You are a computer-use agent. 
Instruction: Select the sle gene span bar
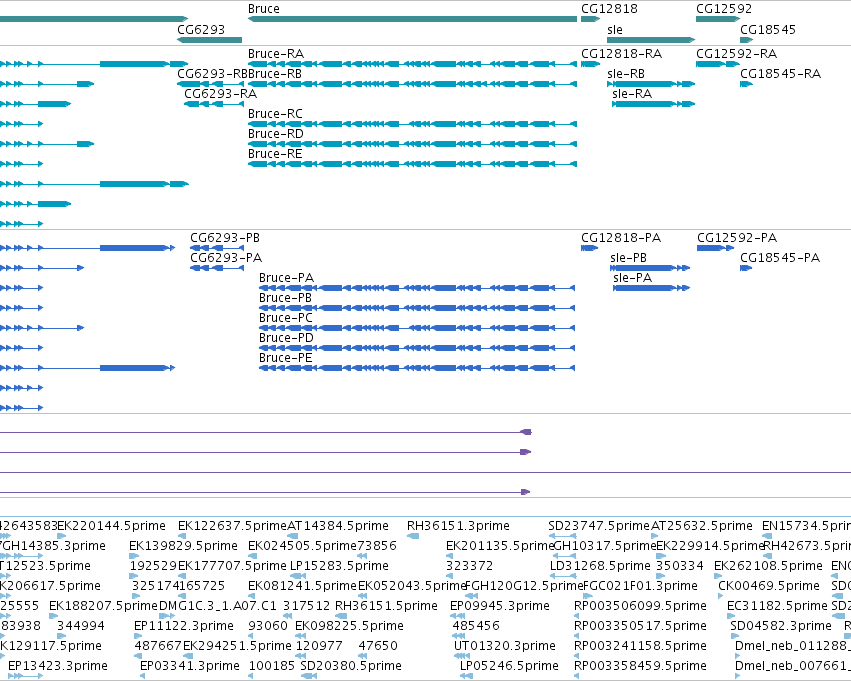pyautogui.click(x=651, y=40)
